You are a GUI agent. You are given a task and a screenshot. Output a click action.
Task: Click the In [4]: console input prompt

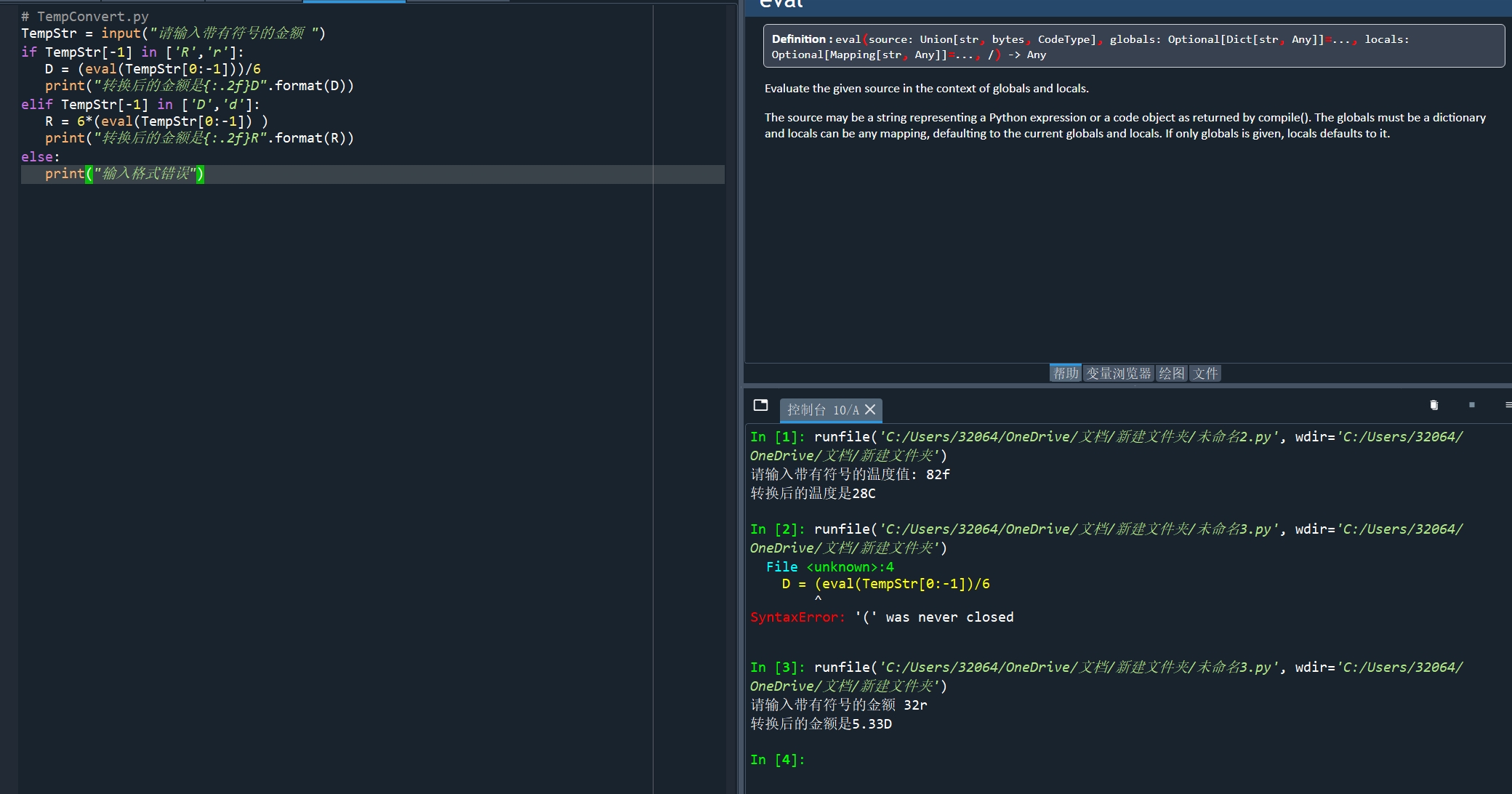click(x=778, y=760)
